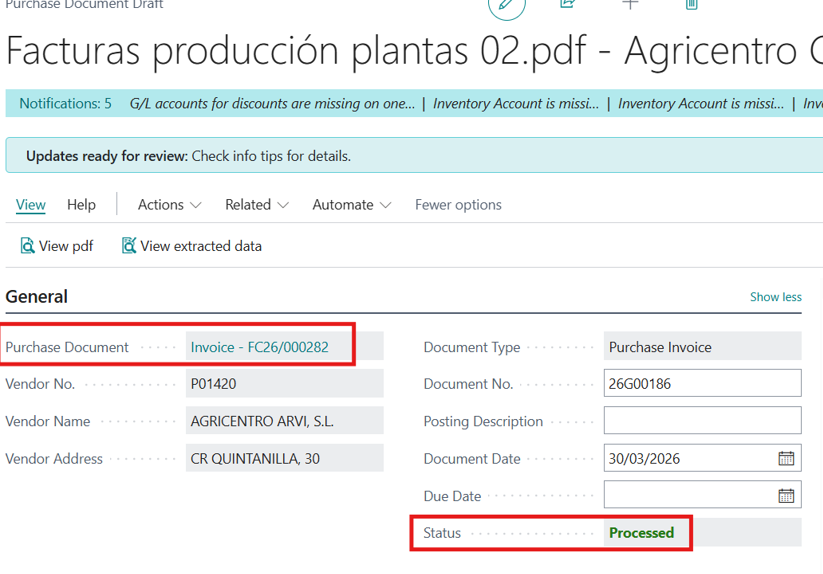This screenshot has width=823, height=574.
Task: Expand the Automate menu
Action: click(352, 205)
